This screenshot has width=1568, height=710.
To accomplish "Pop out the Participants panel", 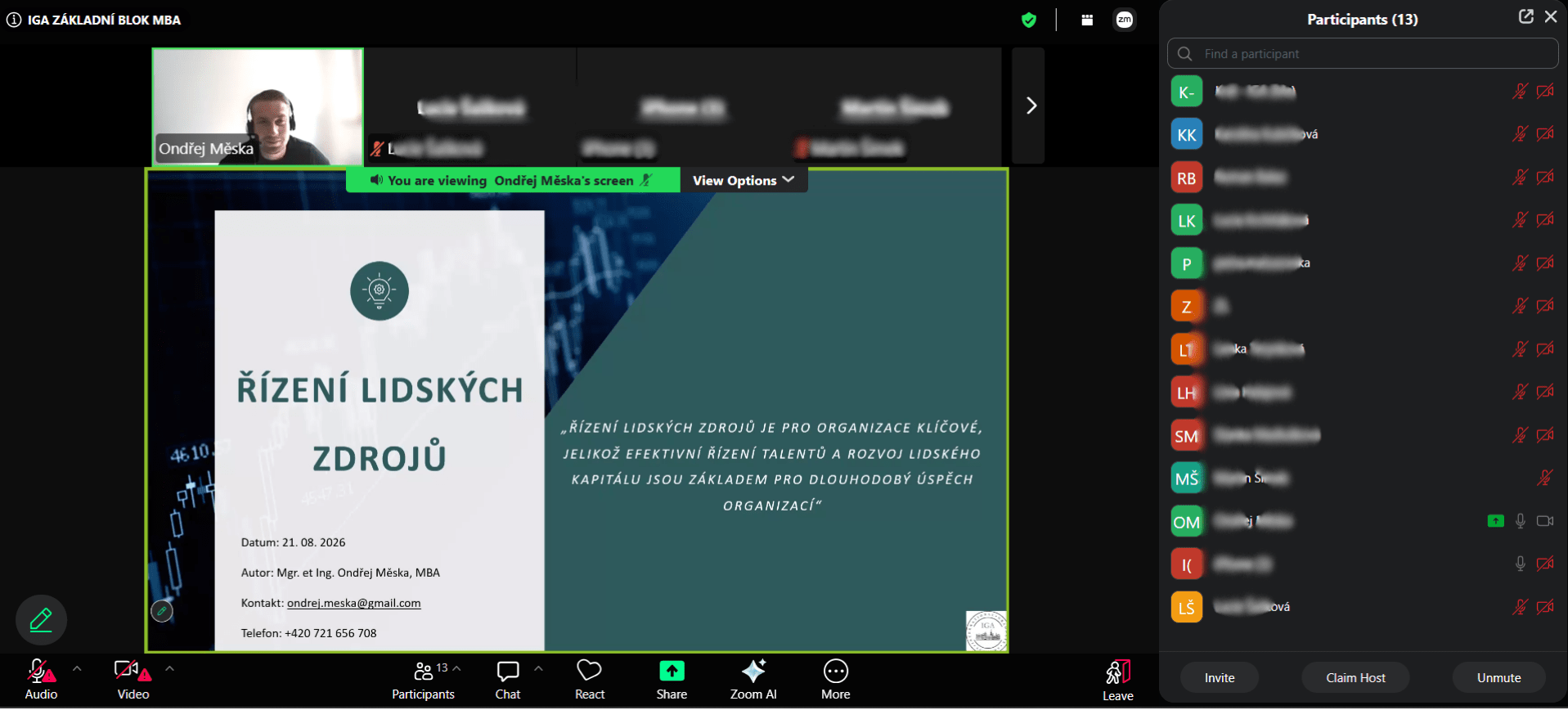I will (1525, 16).
